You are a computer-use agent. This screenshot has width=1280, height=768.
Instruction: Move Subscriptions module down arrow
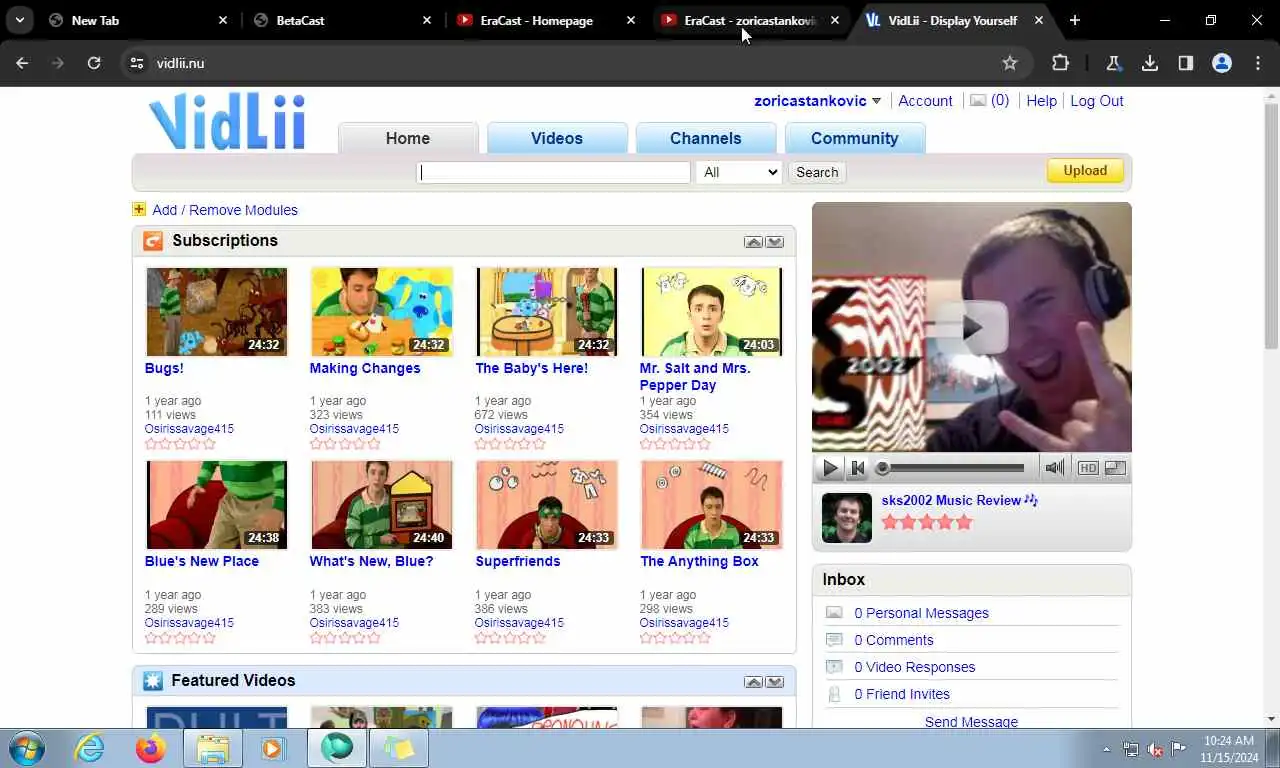pyautogui.click(x=774, y=242)
